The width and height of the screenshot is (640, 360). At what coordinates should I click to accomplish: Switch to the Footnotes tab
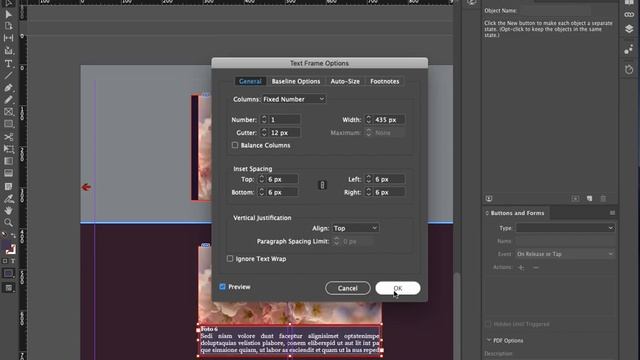[x=385, y=81]
